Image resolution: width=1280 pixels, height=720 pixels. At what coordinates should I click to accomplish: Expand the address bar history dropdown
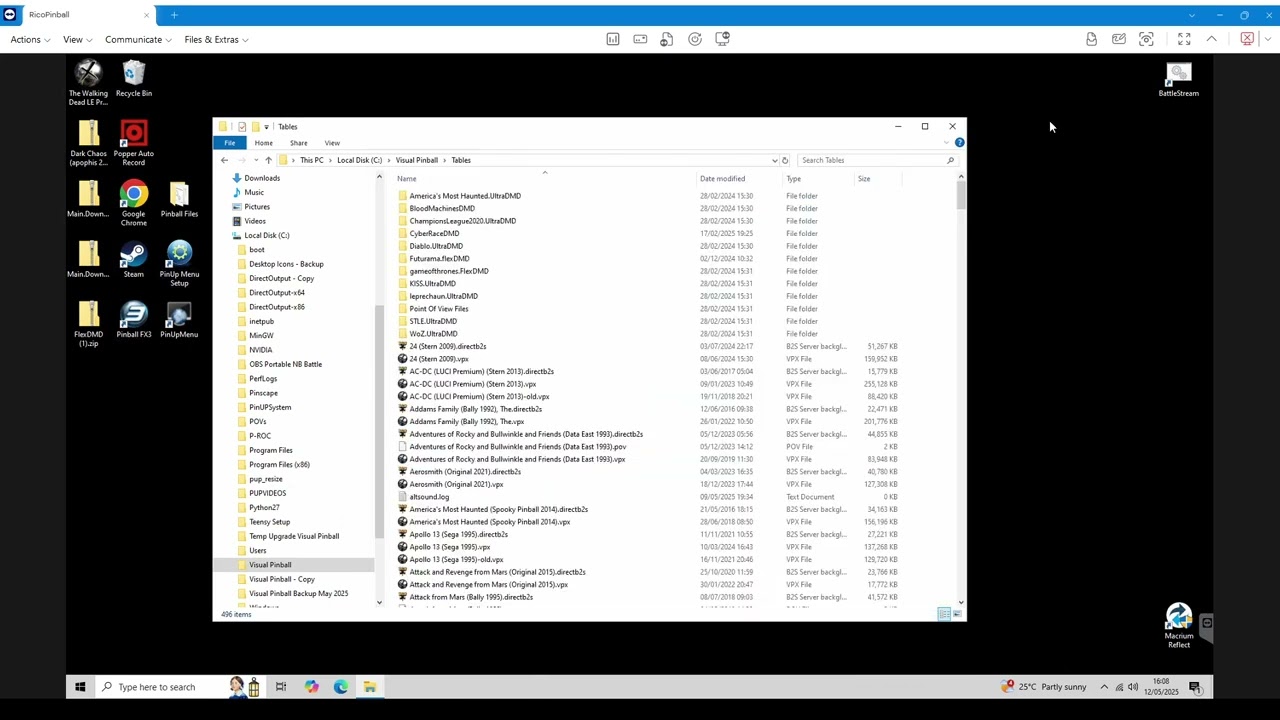(774, 160)
